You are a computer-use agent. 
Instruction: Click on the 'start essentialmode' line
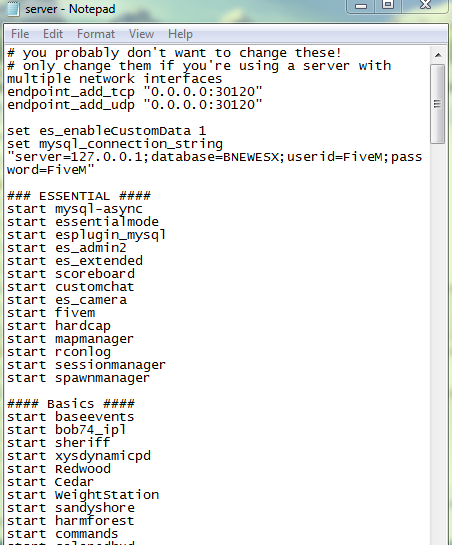[83, 222]
